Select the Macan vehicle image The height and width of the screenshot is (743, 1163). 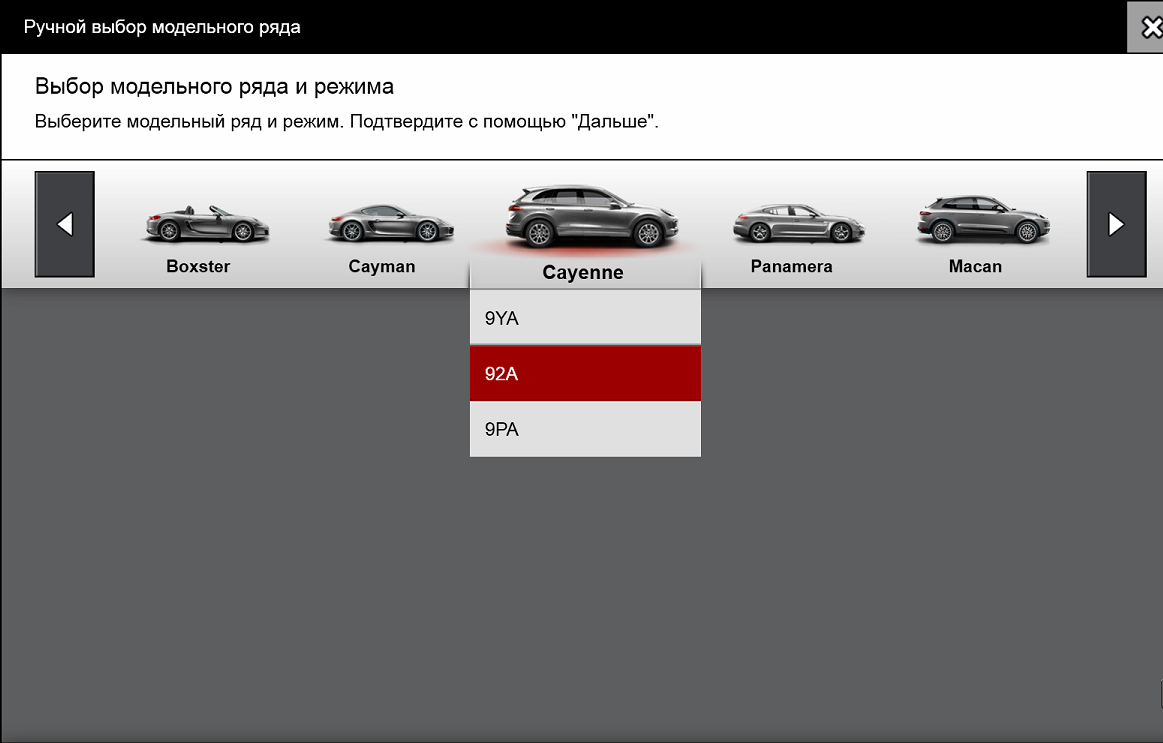(x=980, y=221)
